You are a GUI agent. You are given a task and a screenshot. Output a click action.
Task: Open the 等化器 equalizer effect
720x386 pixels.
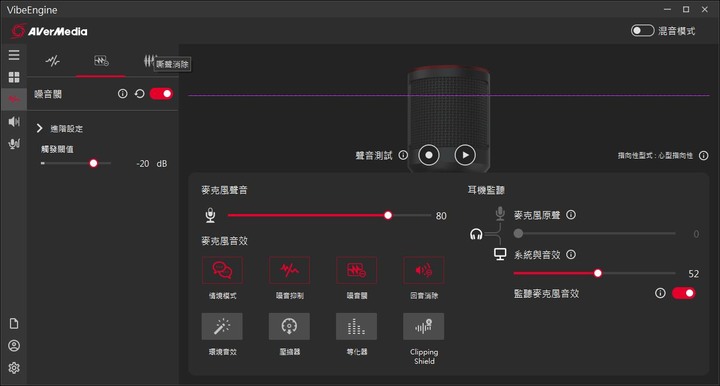click(x=356, y=326)
